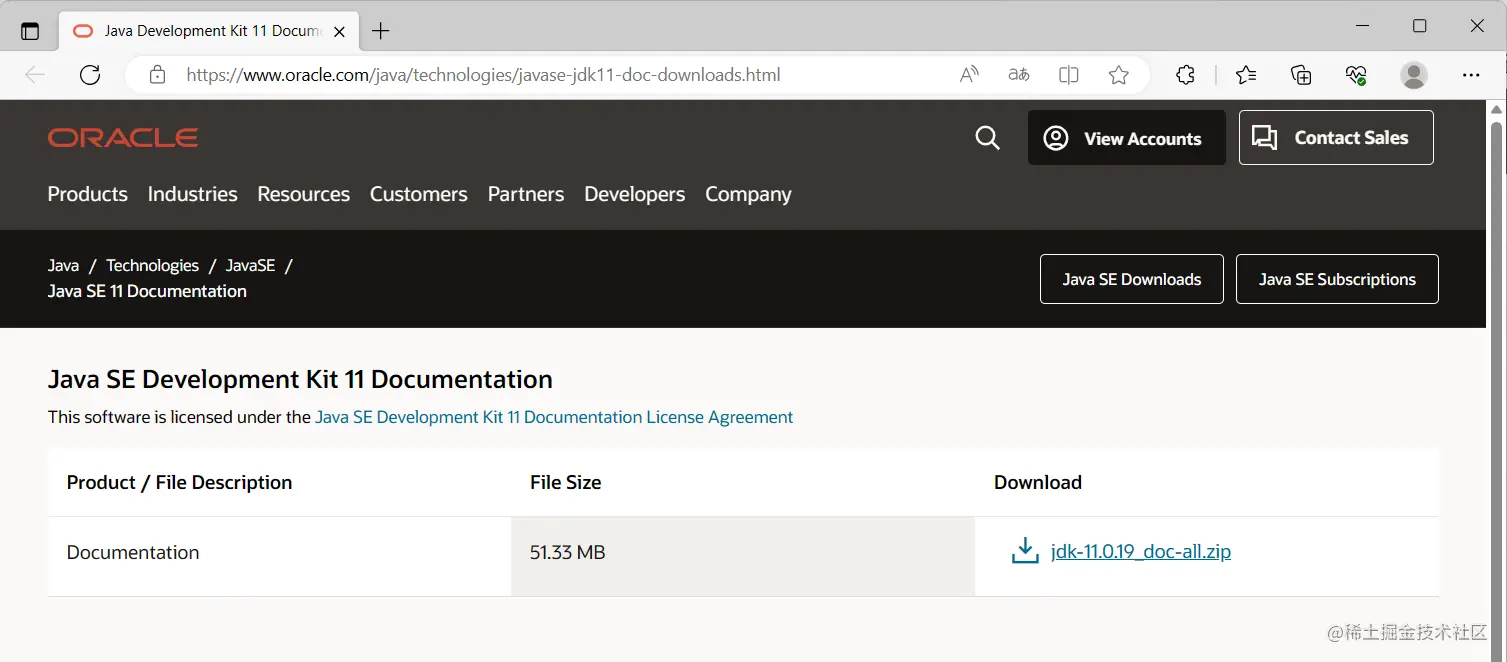Open the Industries menu

point(193,194)
